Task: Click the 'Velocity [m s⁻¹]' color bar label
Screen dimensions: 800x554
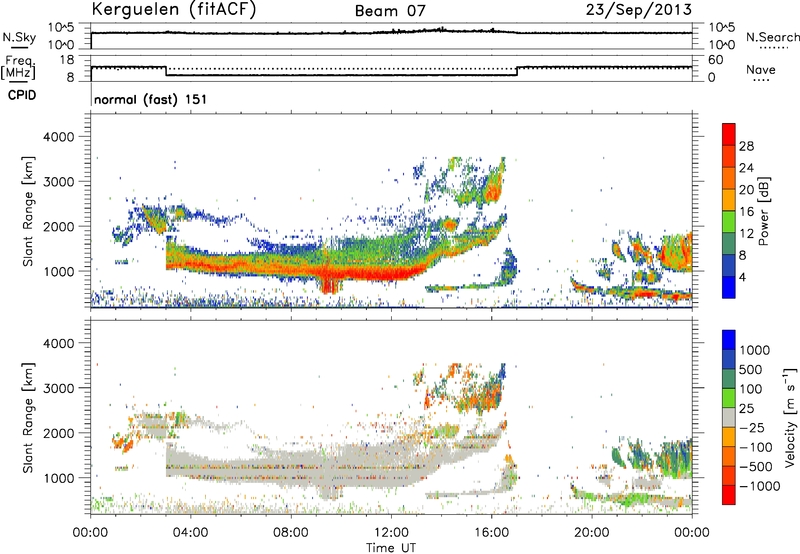Action: pos(790,417)
